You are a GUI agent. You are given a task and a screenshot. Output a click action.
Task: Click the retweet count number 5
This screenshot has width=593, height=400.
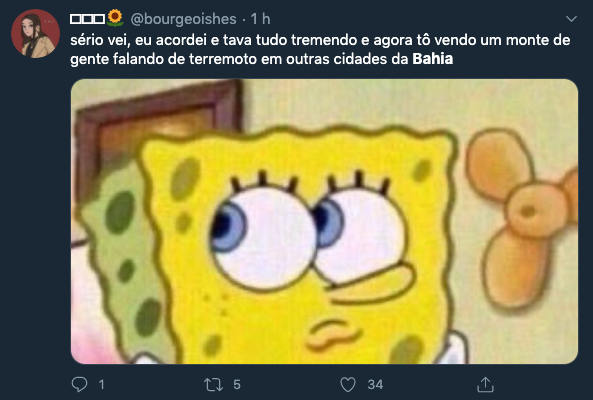[x=237, y=384]
